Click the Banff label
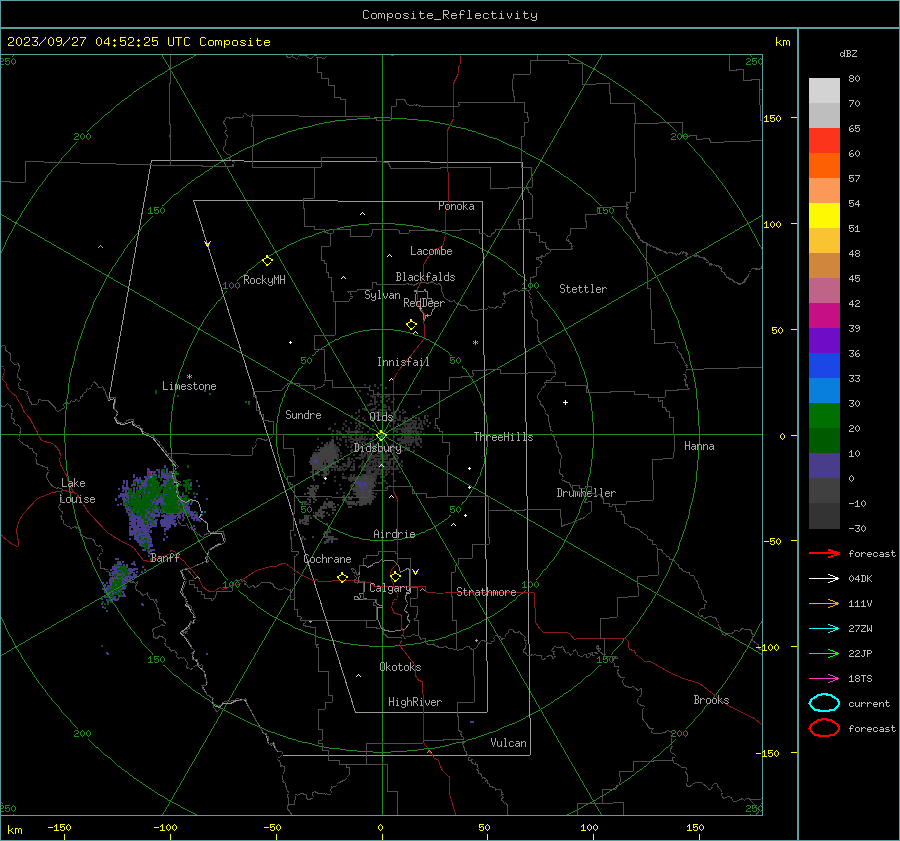 point(165,558)
